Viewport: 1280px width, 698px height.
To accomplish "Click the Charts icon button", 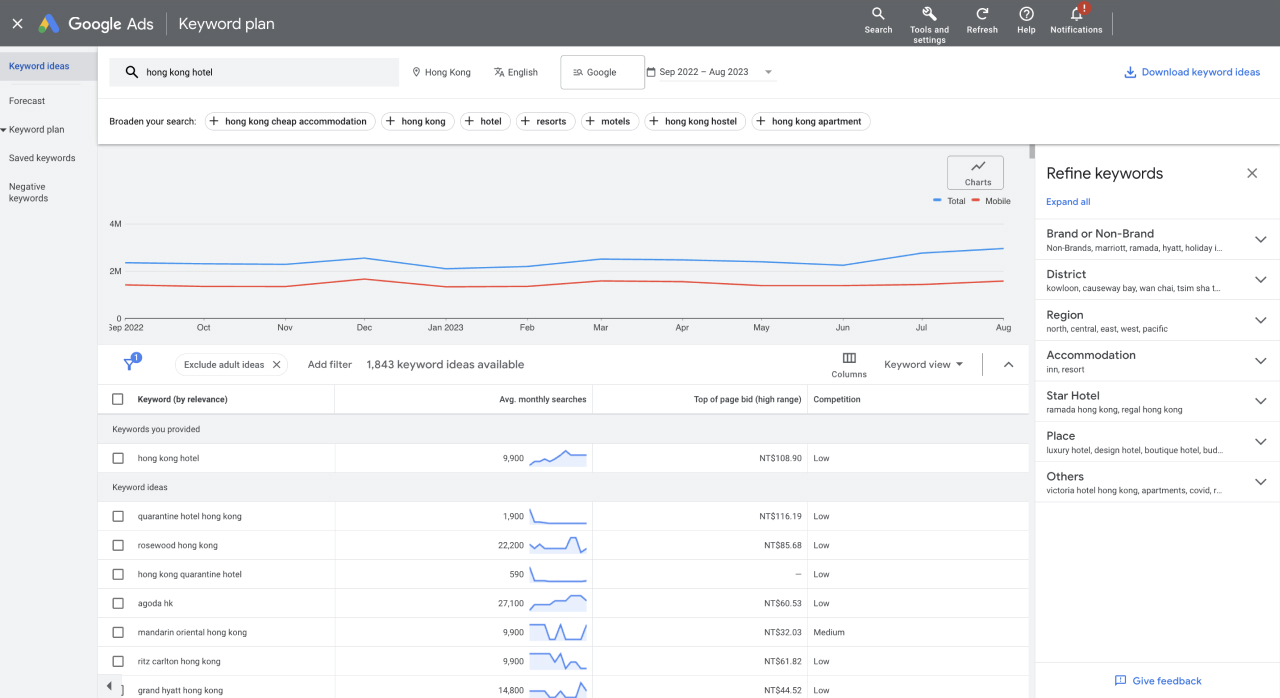I will coord(977,172).
